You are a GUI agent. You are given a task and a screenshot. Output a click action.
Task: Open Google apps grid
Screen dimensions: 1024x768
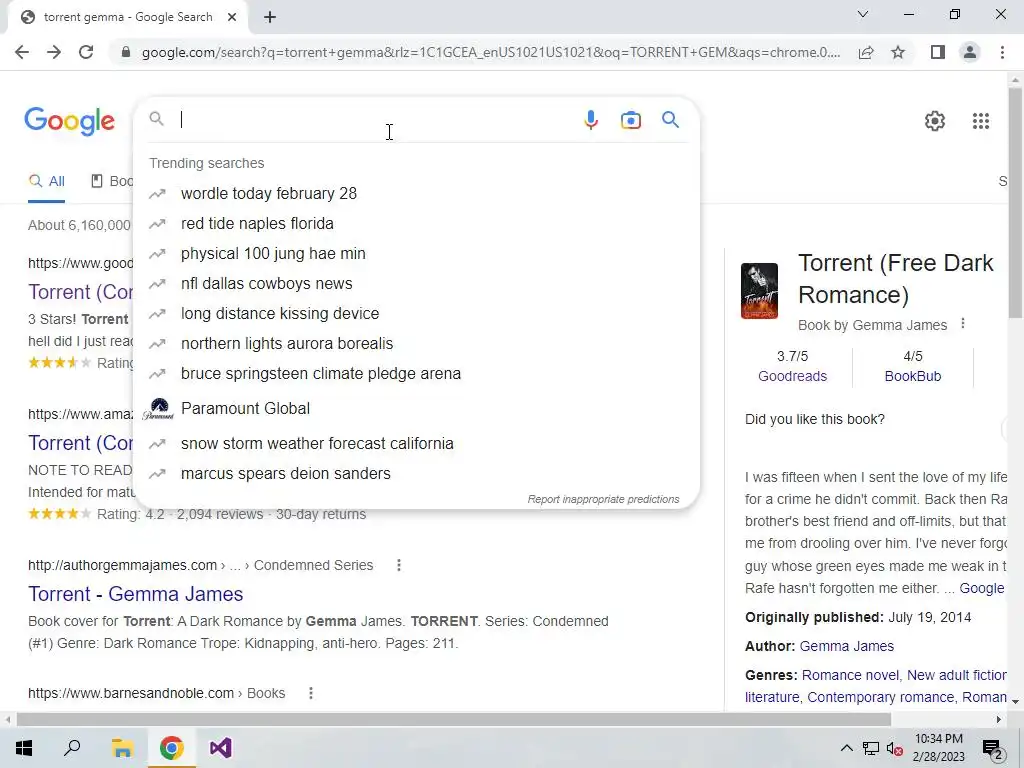click(x=980, y=121)
